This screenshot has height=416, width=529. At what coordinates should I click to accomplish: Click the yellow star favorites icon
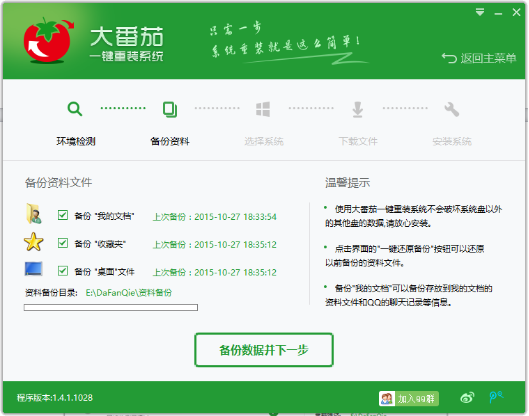(34, 242)
